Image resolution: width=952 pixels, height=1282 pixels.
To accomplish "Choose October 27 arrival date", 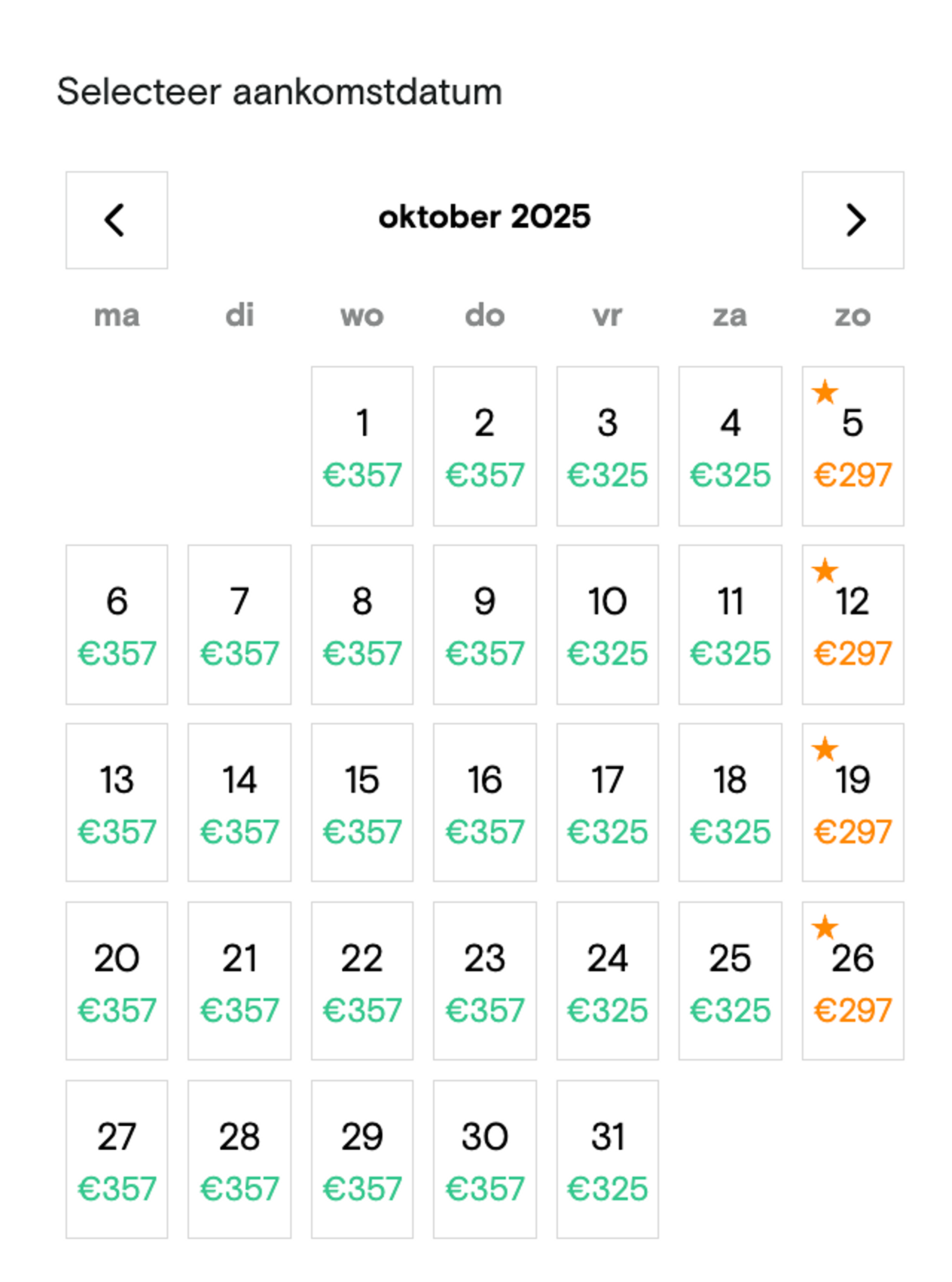I will coord(117,1159).
